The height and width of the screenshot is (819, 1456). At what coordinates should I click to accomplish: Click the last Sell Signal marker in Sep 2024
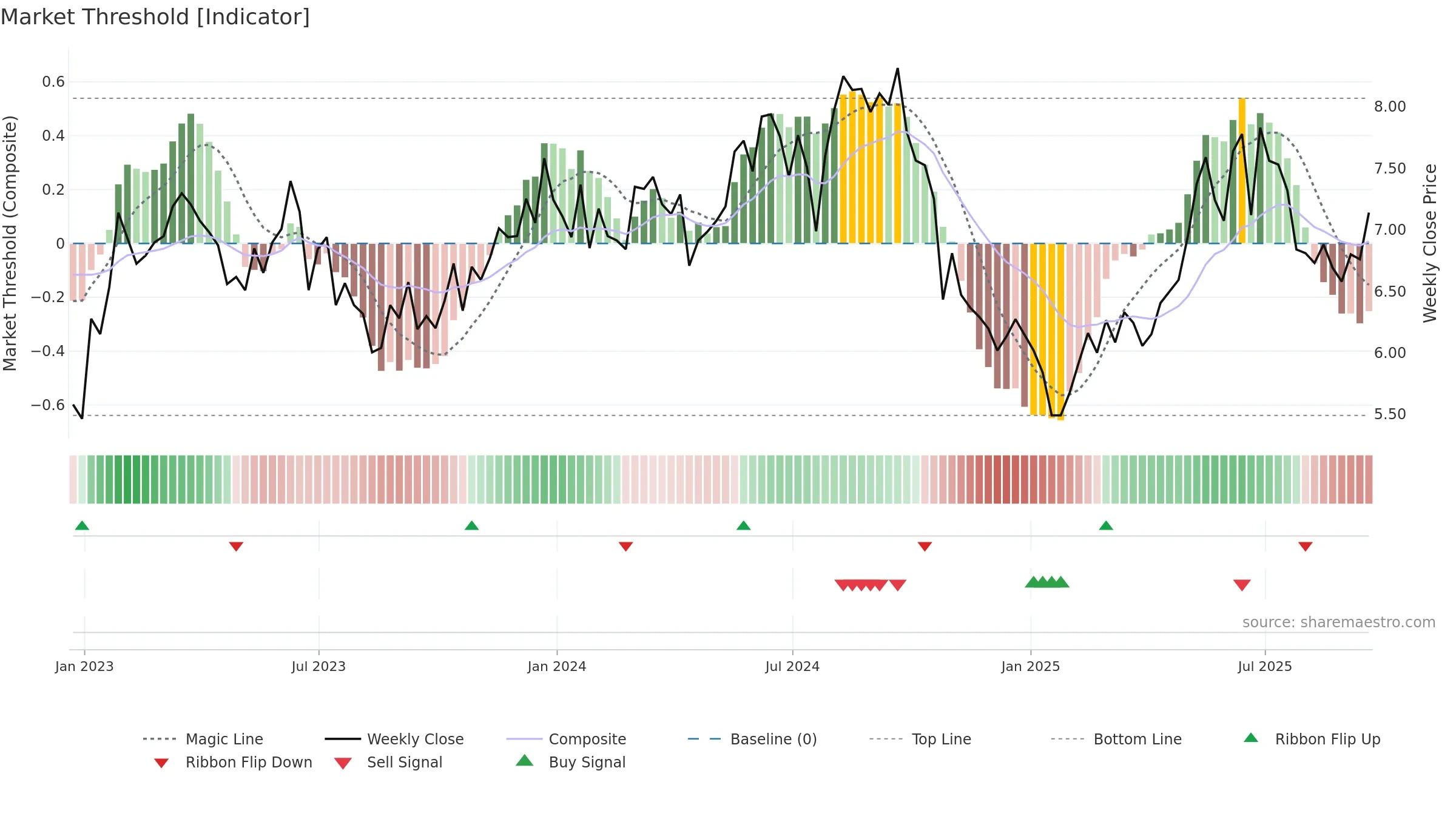click(897, 585)
